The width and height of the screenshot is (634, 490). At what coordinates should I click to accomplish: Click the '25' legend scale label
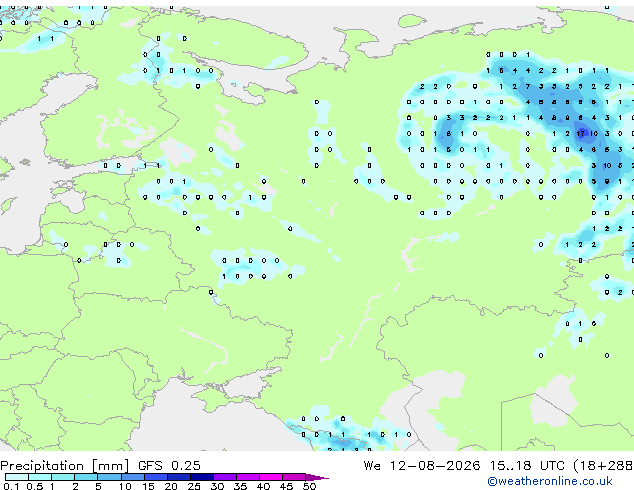coord(194,486)
